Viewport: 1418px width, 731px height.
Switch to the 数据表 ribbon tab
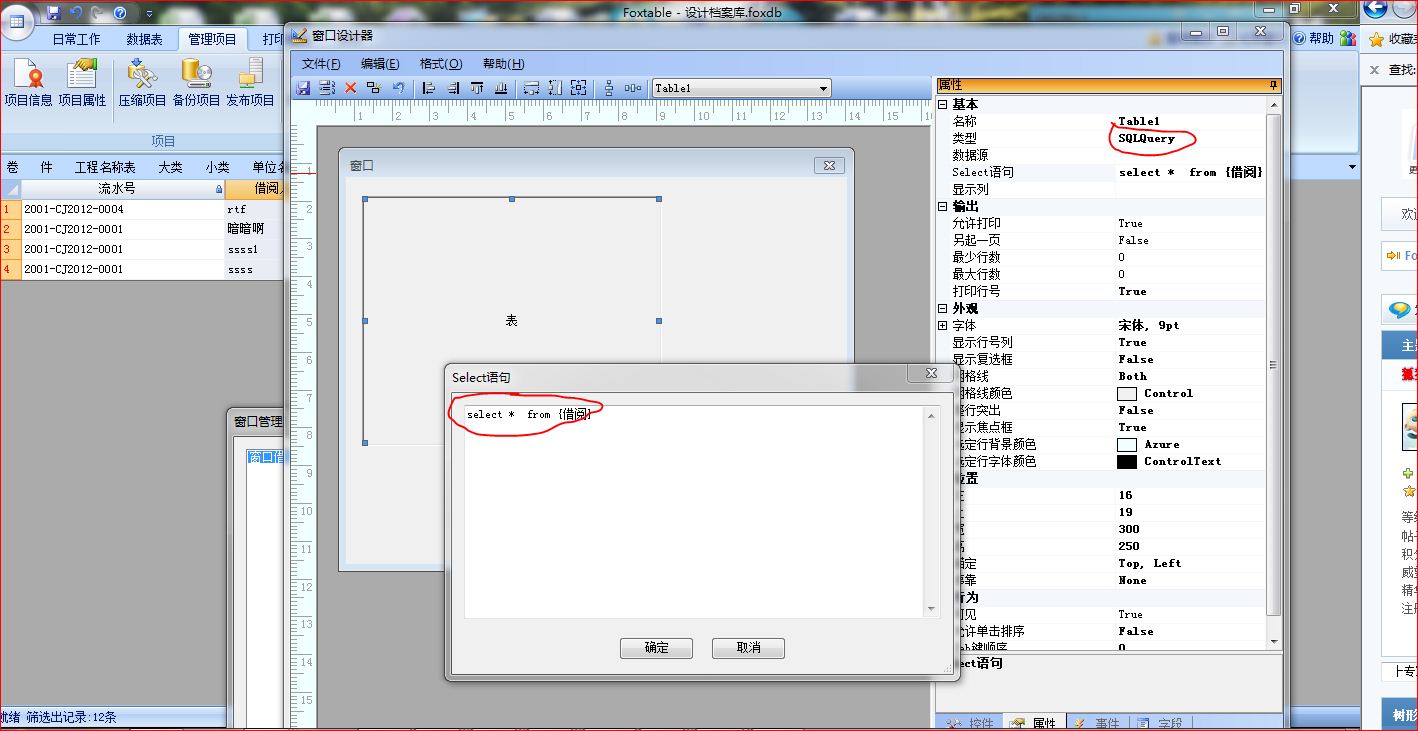tap(144, 39)
